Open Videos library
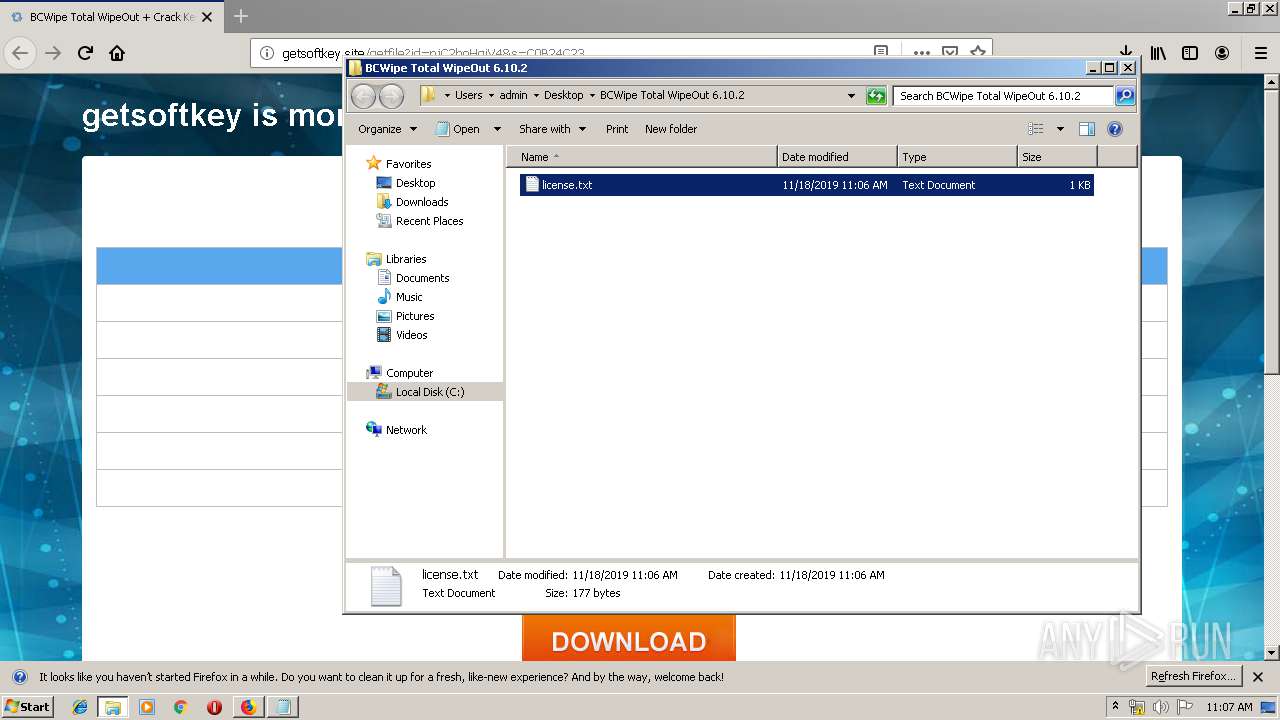This screenshot has height=720, width=1280. (x=411, y=335)
